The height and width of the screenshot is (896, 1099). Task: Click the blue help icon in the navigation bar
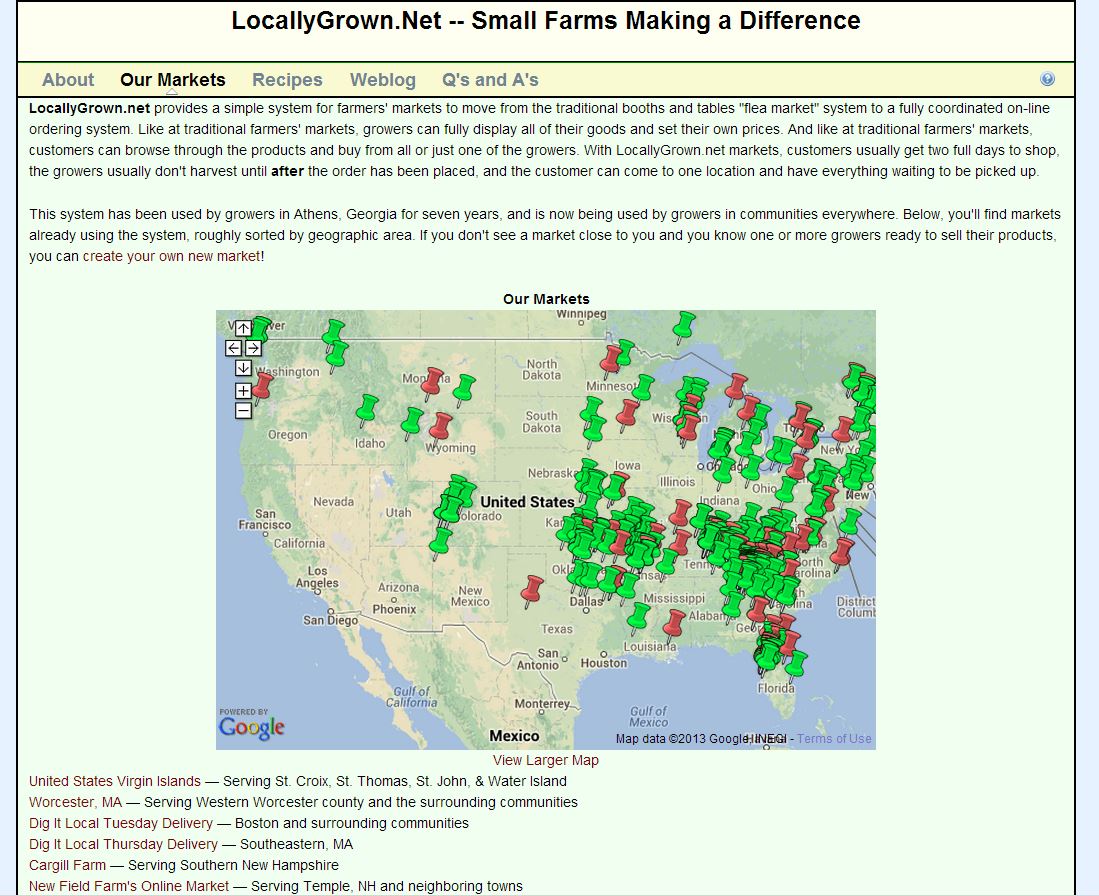click(x=1047, y=79)
